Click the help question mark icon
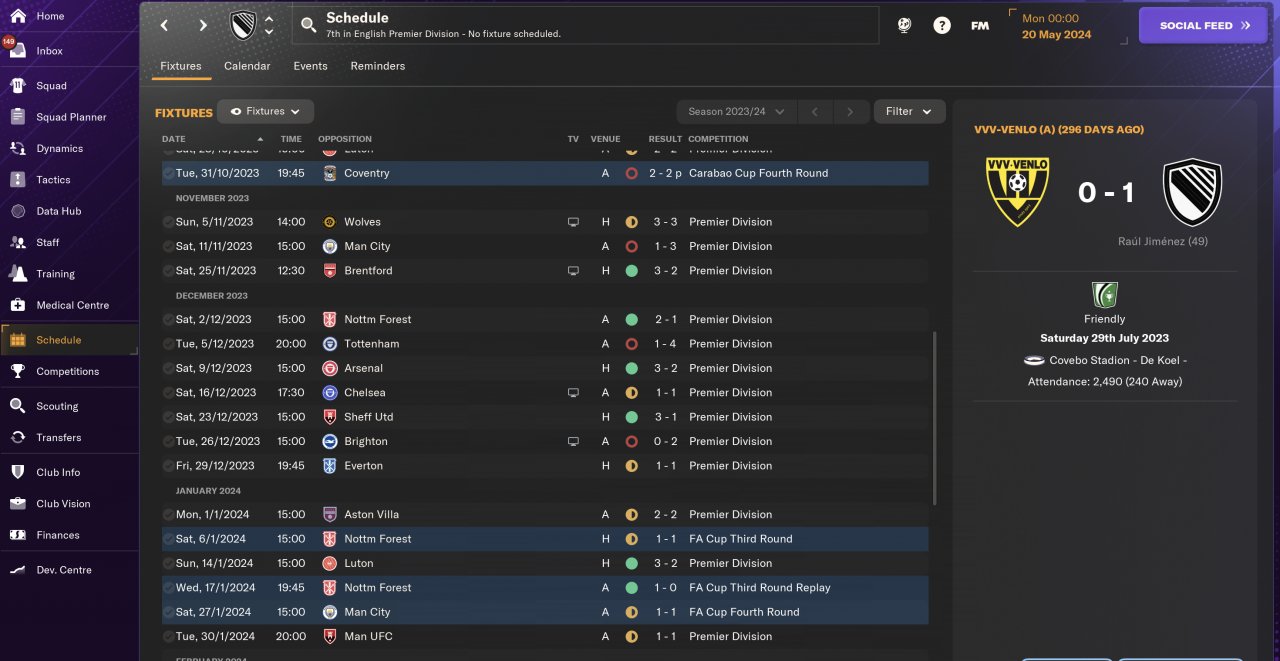 [942, 26]
